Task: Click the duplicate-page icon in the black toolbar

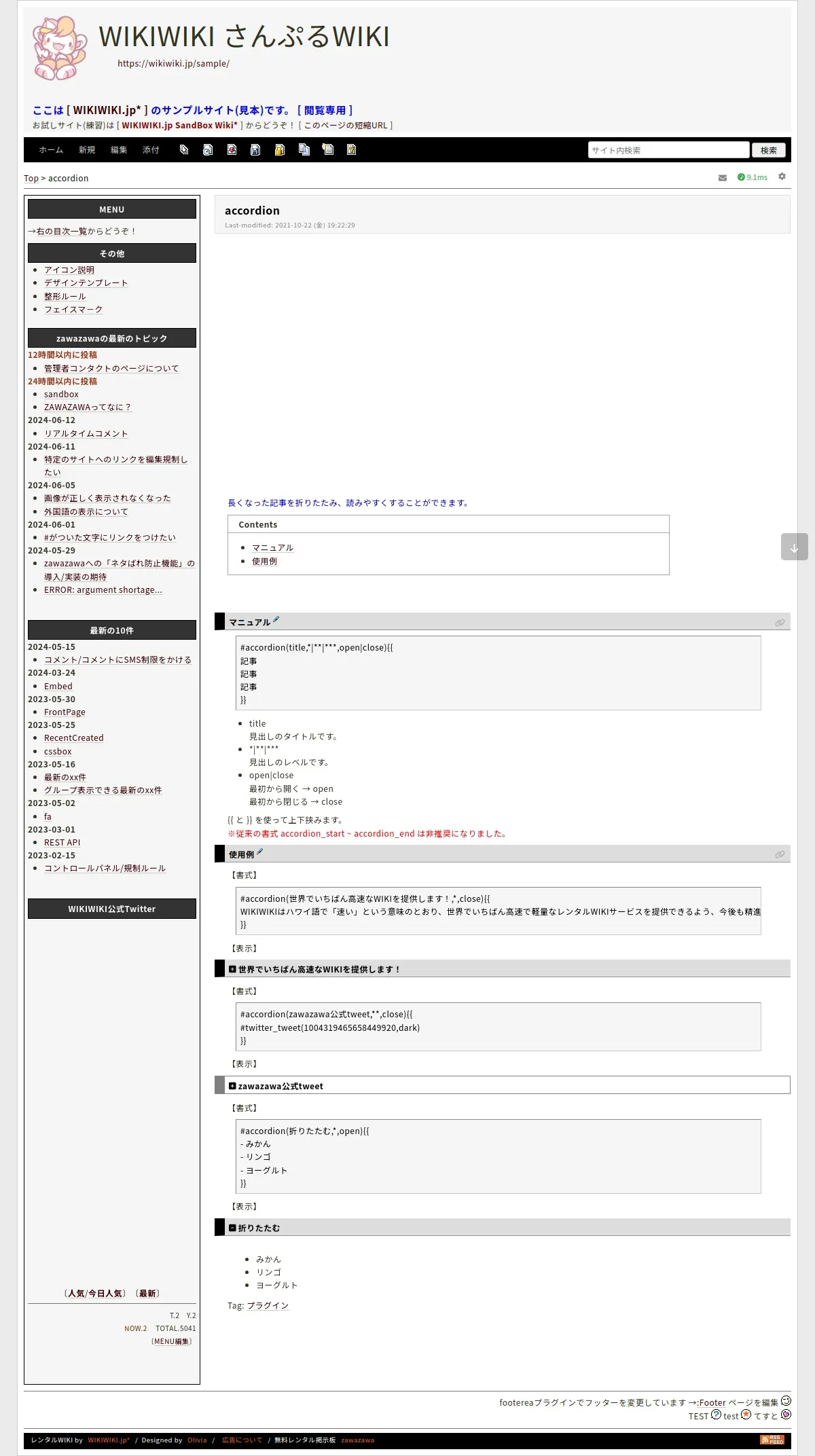Action: click(x=184, y=149)
